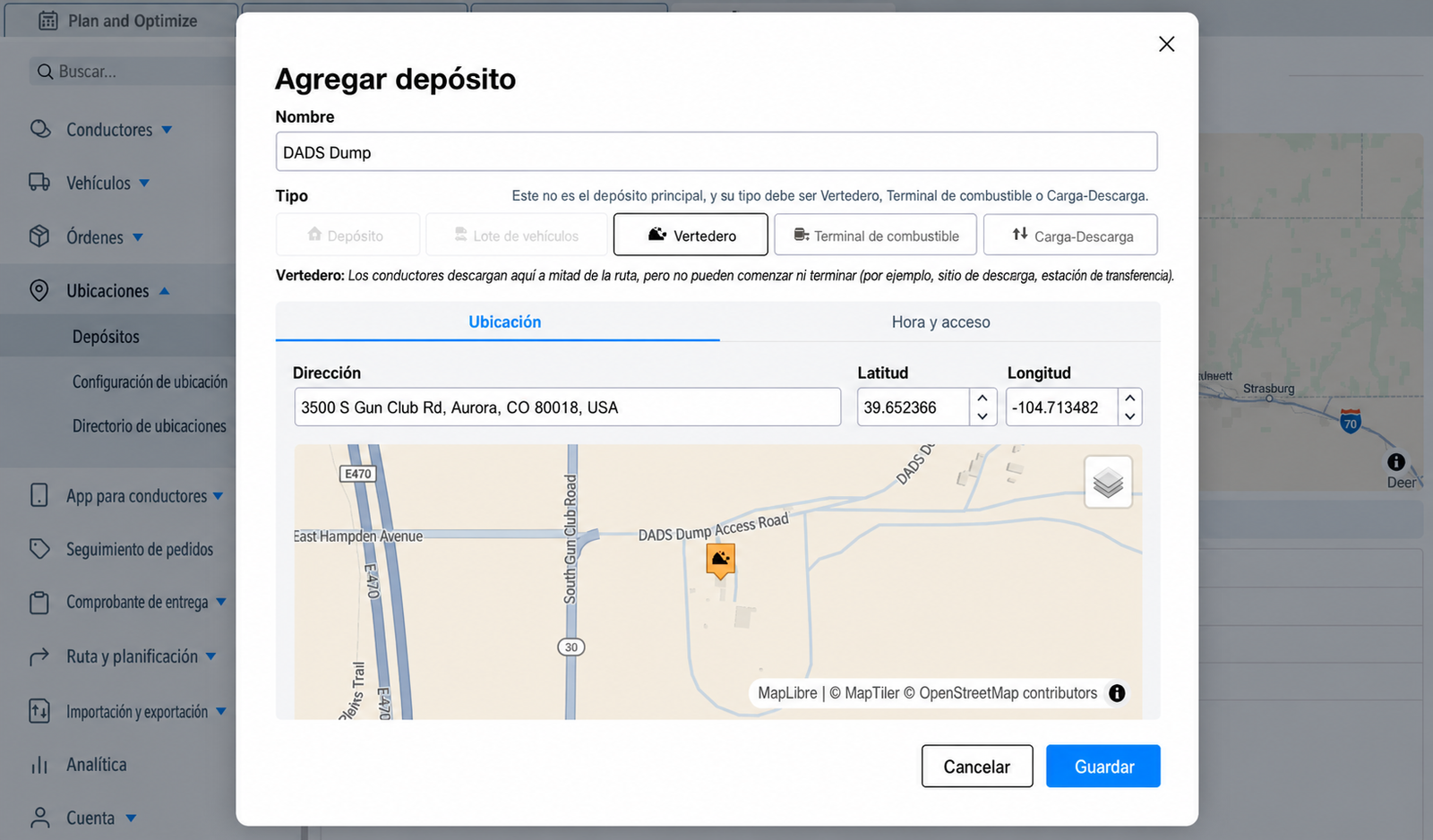Select the Terminal de combustible type
Image resolution: width=1433 pixels, height=840 pixels.
tap(875, 235)
